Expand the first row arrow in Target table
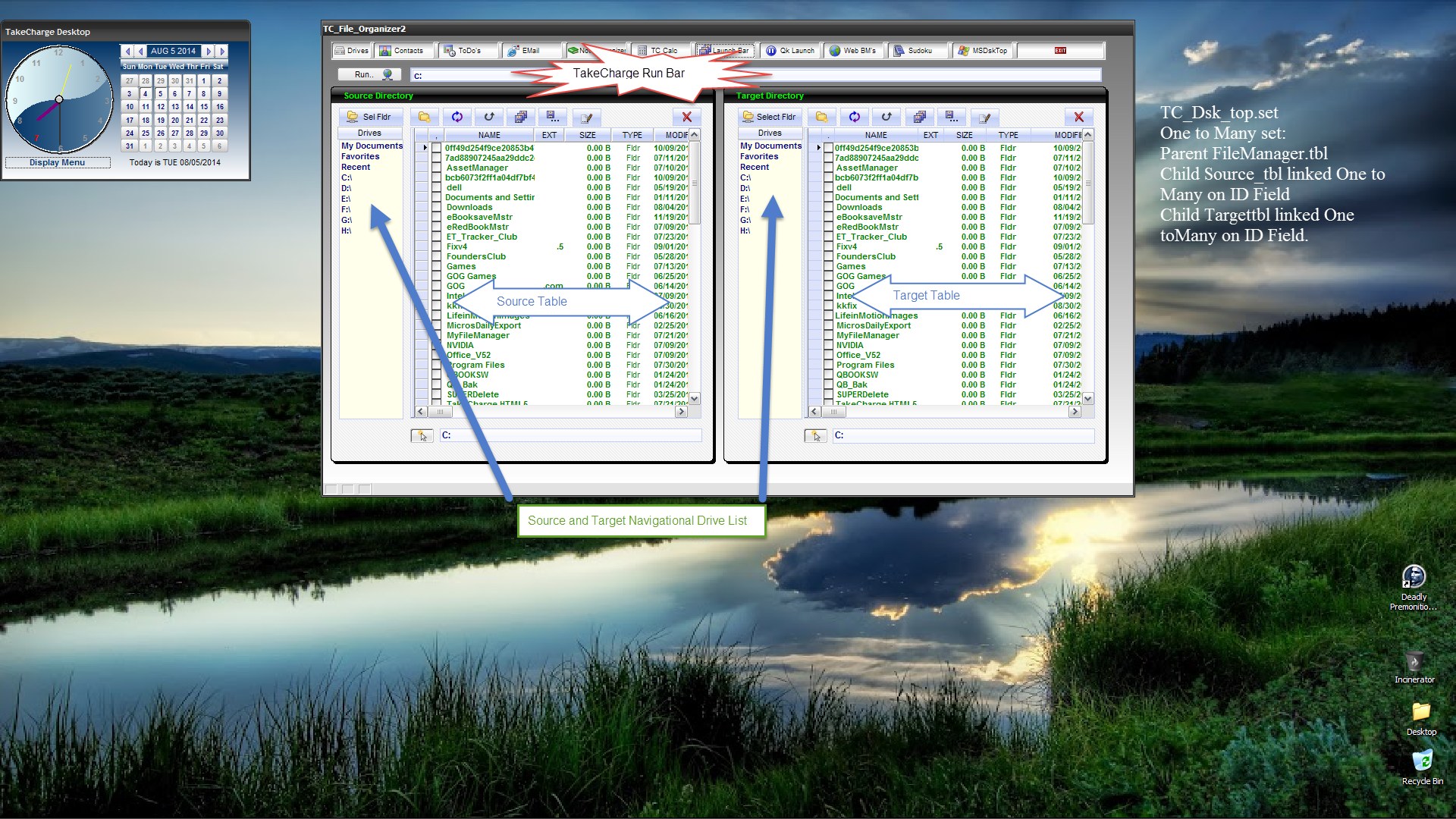1456x819 pixels. 818,148
